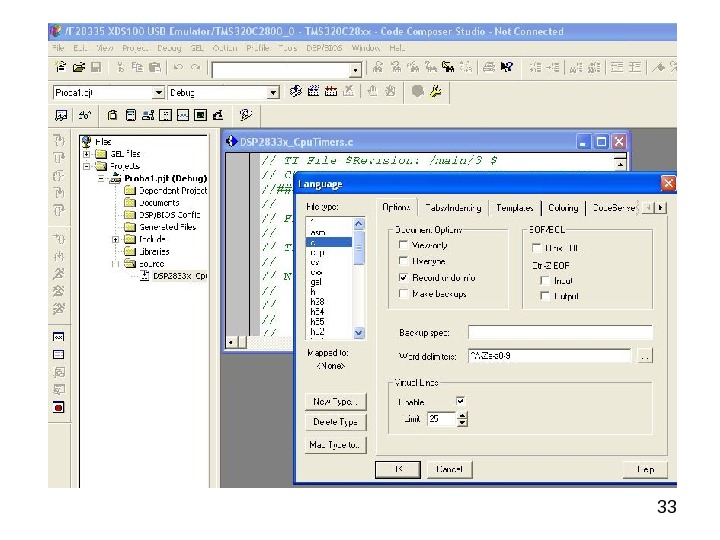Viewport: 720px width, 540px height.
Task: Click the Undo arrow icon
Action: (178, 68)
